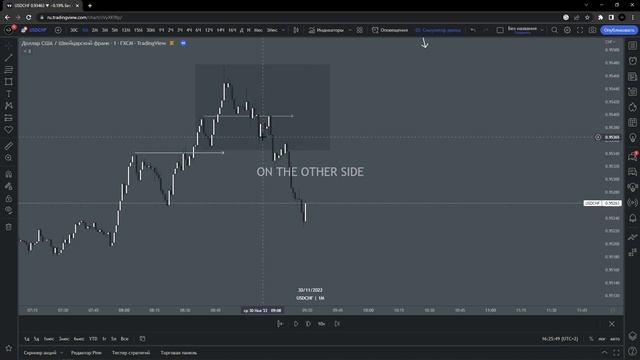640x360 pixels.
Task: Click the blue Опубликовать button
Action: point(619,30)
